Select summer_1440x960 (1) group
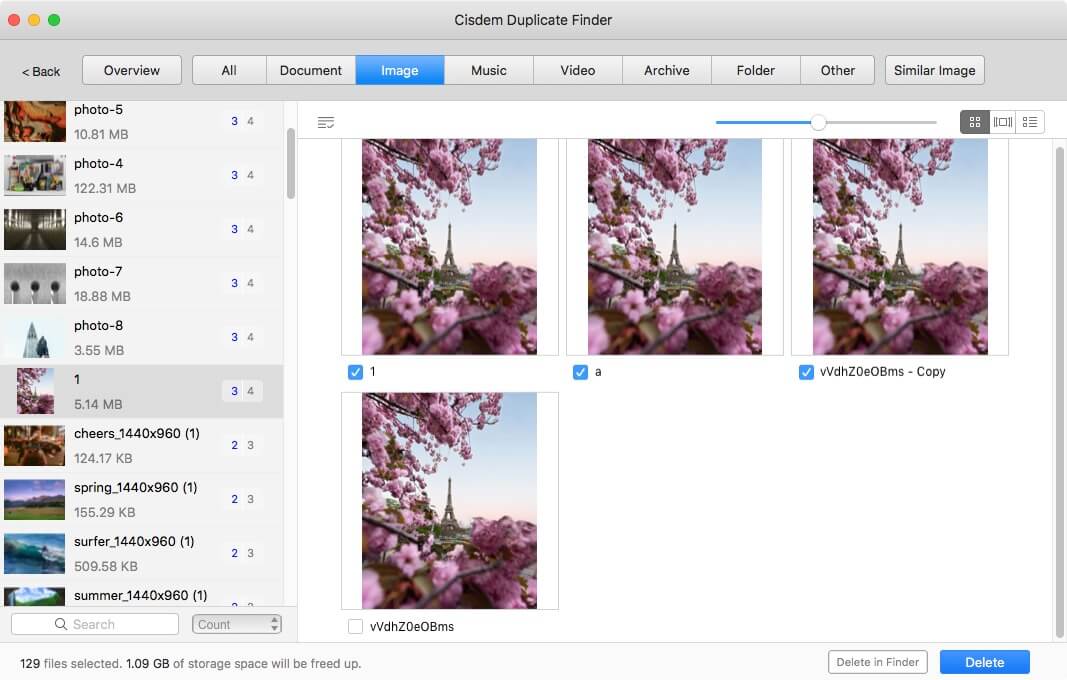The width and height of the screenshot is (1067, 680). tap(142, 594)
